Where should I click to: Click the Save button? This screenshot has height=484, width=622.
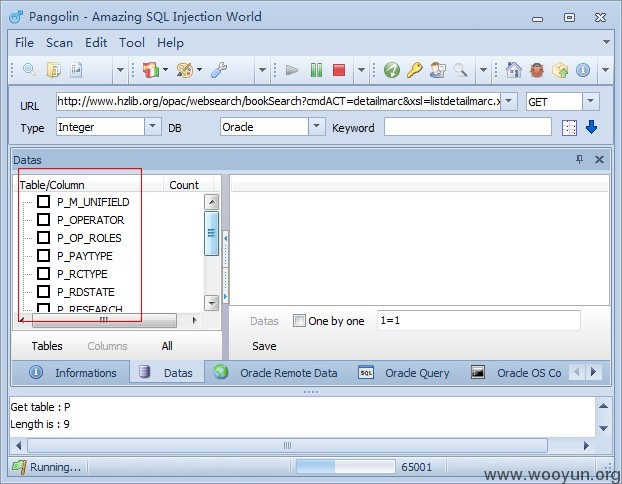click(x=264, y=346)
